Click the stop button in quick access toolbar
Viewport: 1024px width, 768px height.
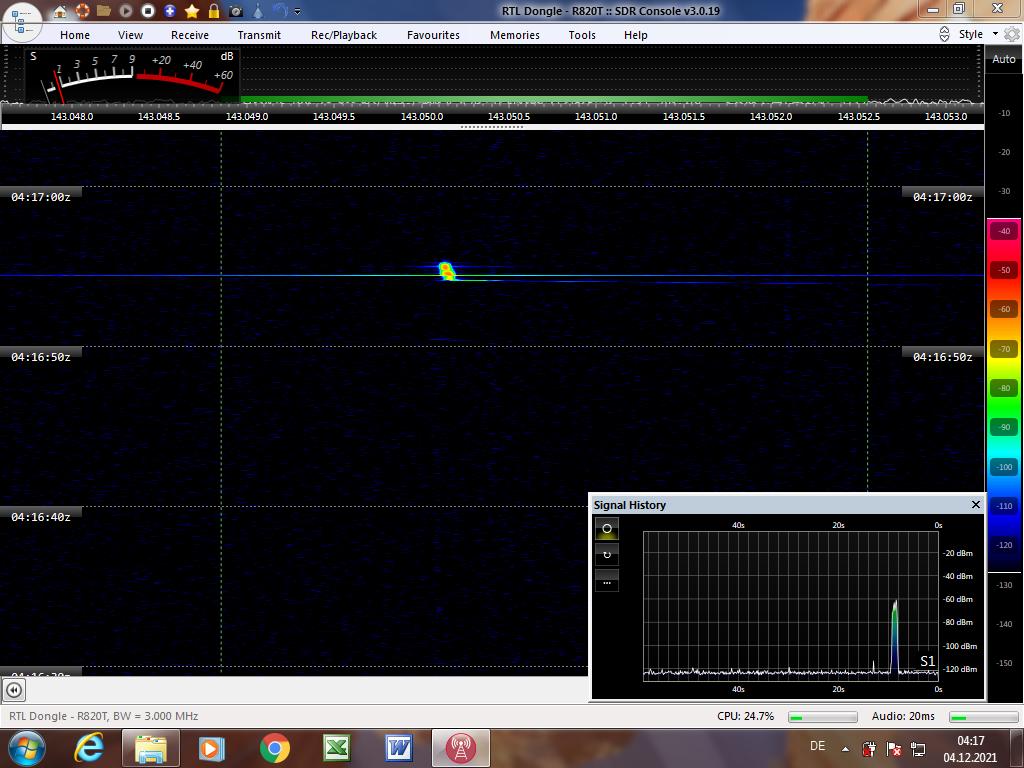(148, 11)
